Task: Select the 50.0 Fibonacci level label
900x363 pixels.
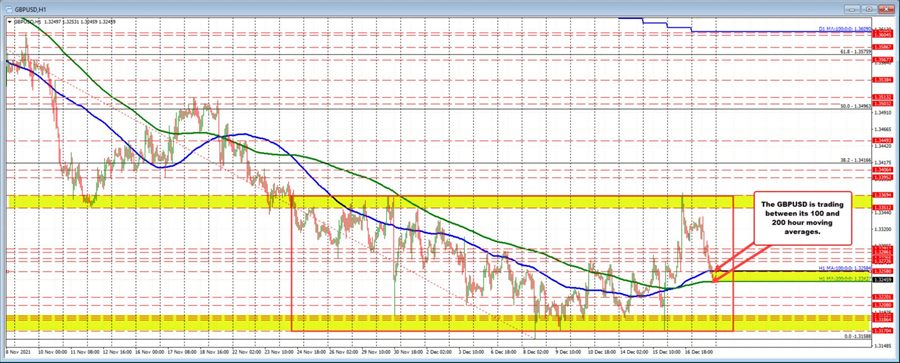Action: click(856, 106)
